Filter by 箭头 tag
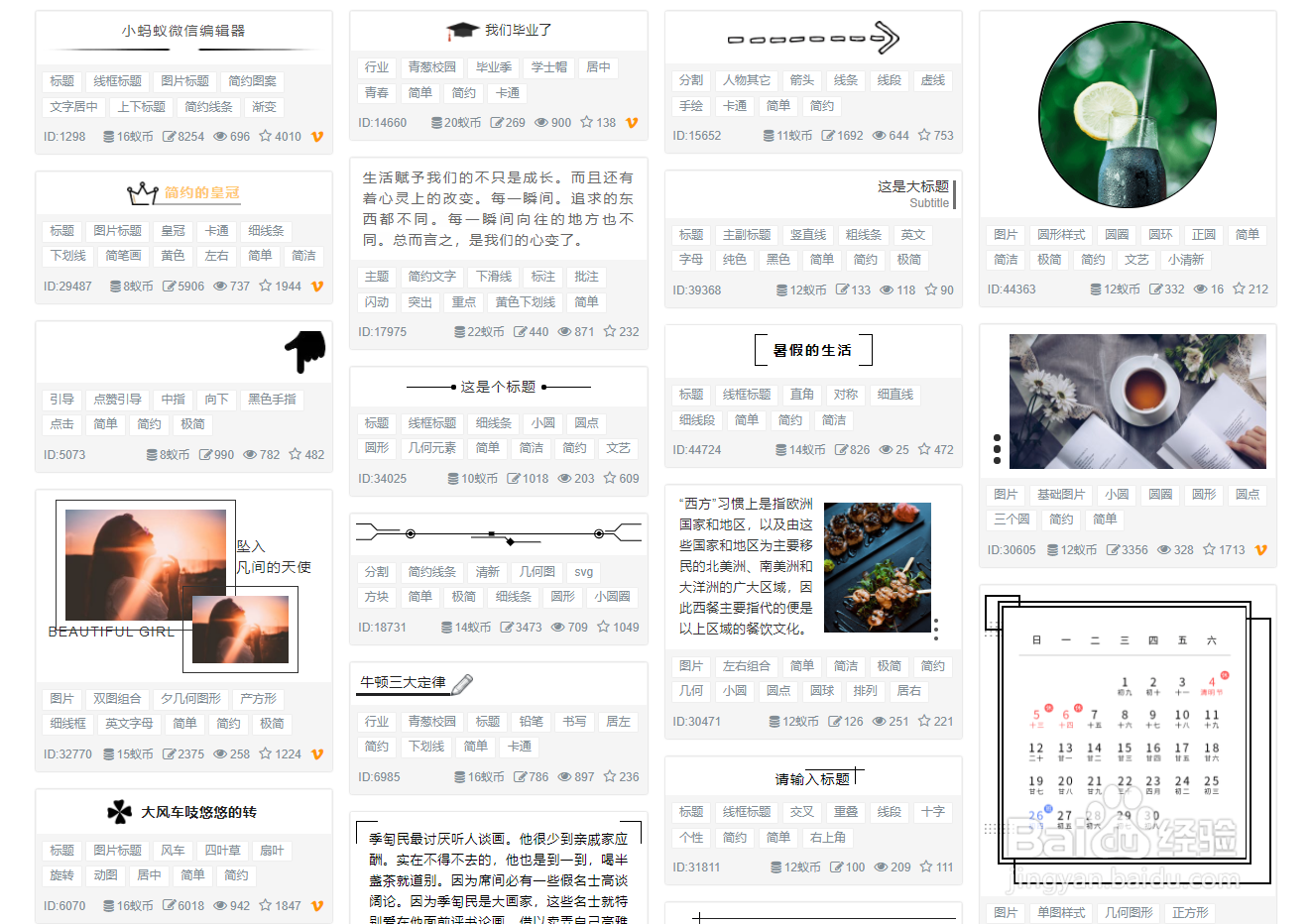This screenshot has height=924, width=1311. tap(802, 80)
